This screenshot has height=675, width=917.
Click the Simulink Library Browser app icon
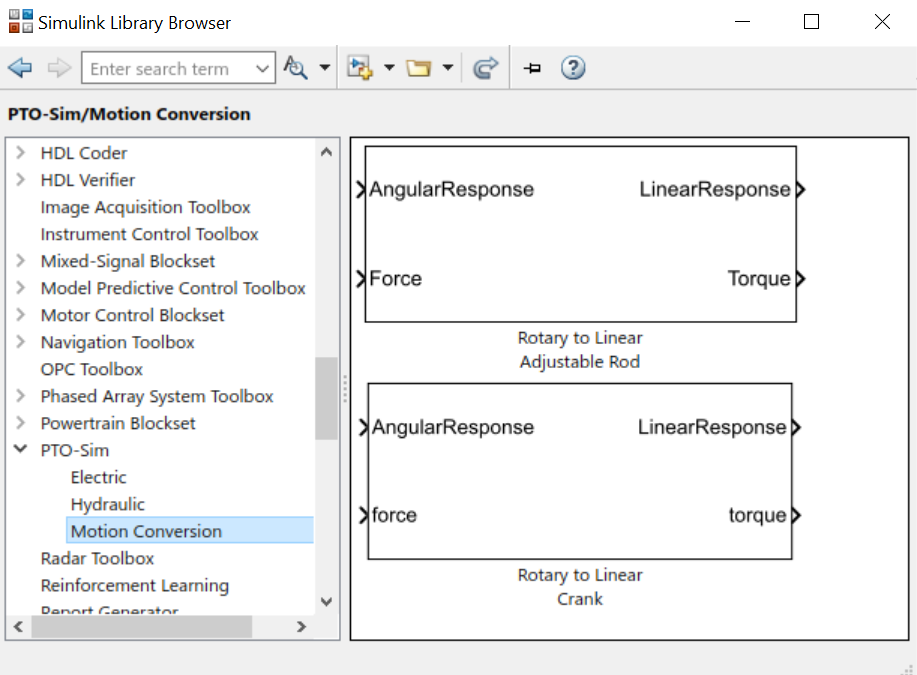click(x=20, y=22)
